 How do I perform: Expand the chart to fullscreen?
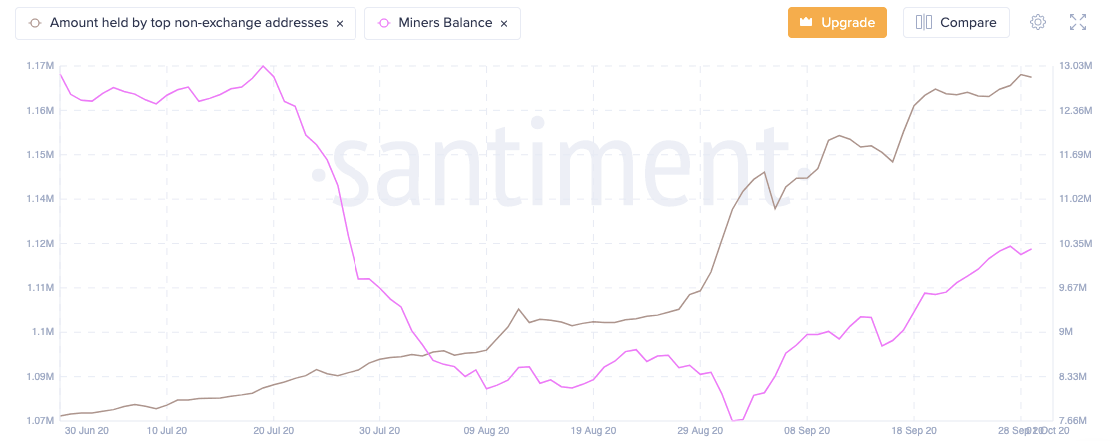[x=1078, y=22]
